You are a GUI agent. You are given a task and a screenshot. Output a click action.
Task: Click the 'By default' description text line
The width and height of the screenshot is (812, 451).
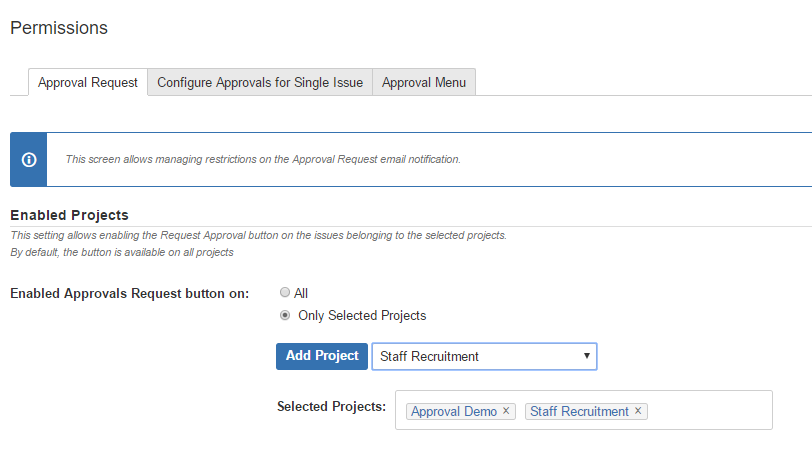click(121, 252)
